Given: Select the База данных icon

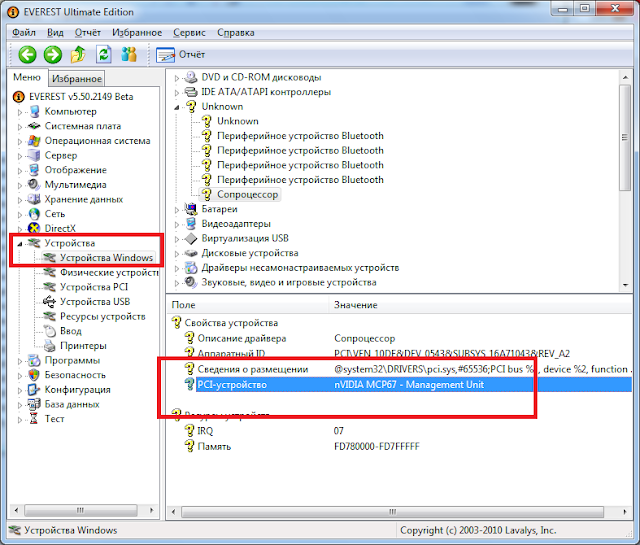Looking at the screenshot, I should click(33, 404).
